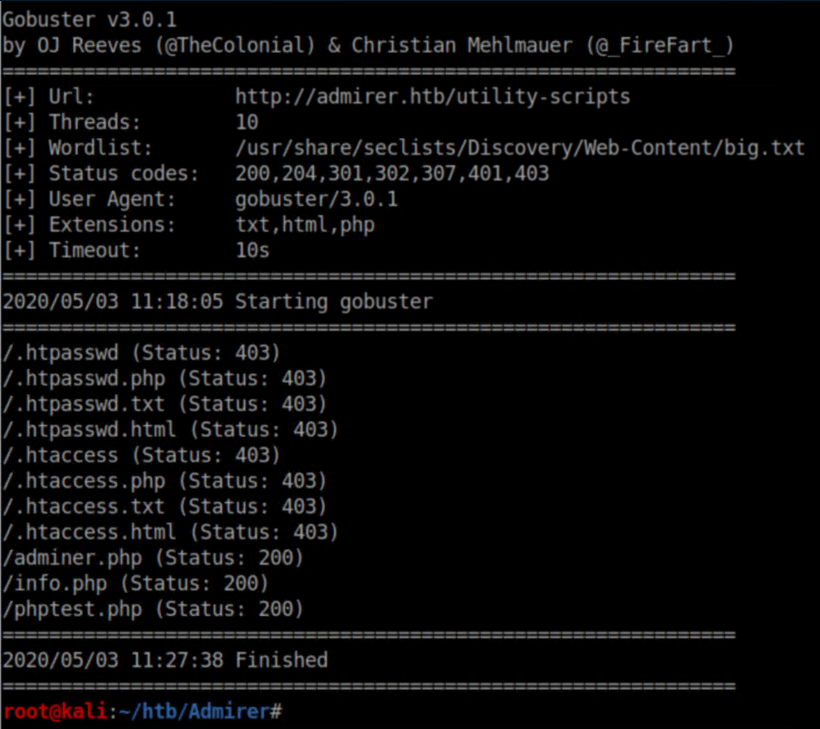
Task: Click the /phptest.php result line
Action: 153,608
